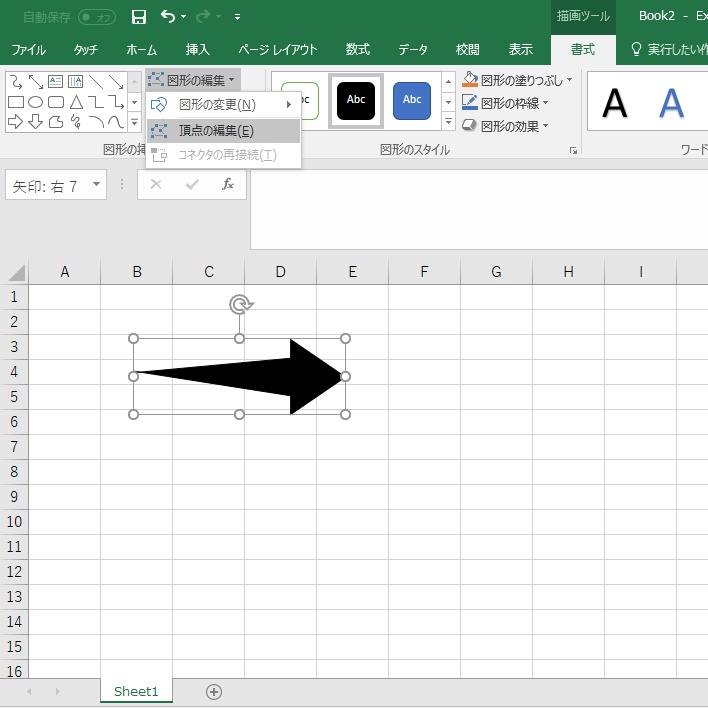
Task: Select the oval shape
Action: (x=36, y=102)
